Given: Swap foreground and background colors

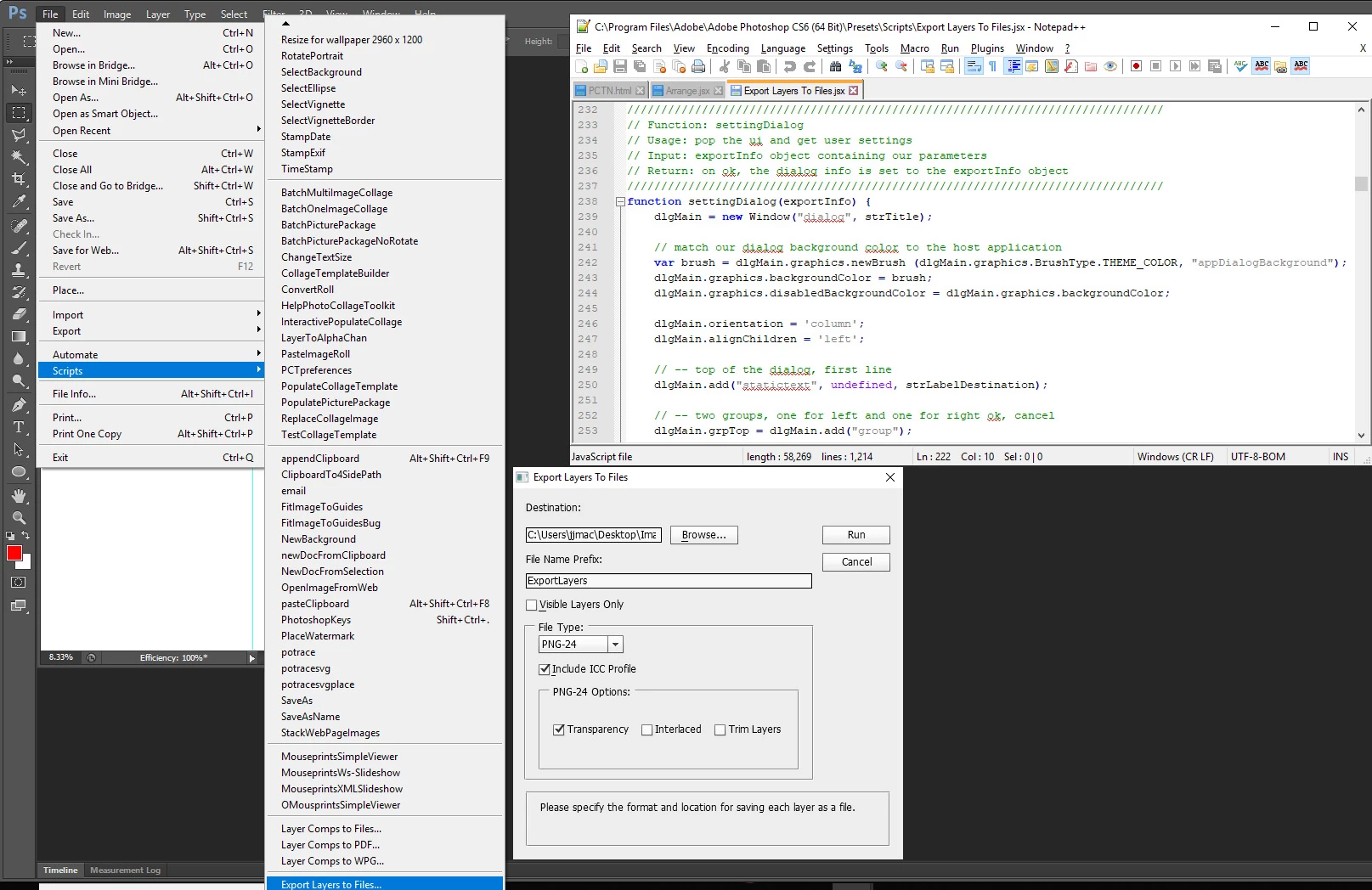Looking at the screenshot, I should (x=25, y=536).
